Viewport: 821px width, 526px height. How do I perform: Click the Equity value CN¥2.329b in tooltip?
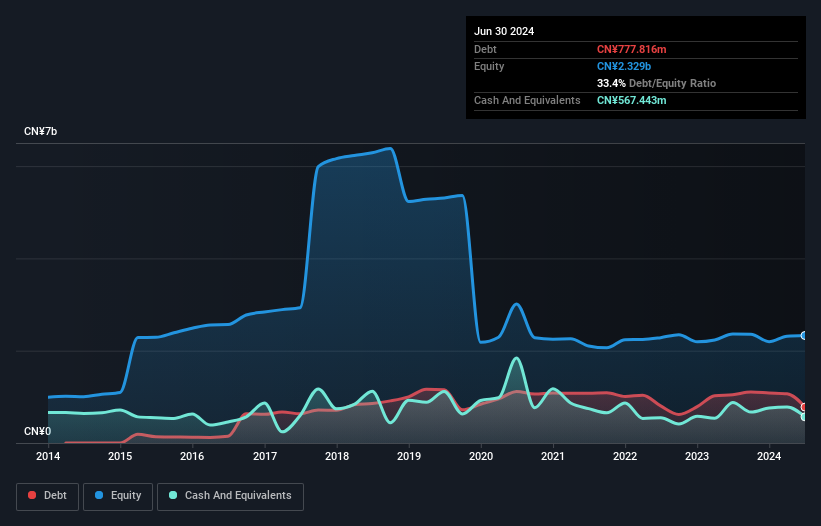[624, 66]
